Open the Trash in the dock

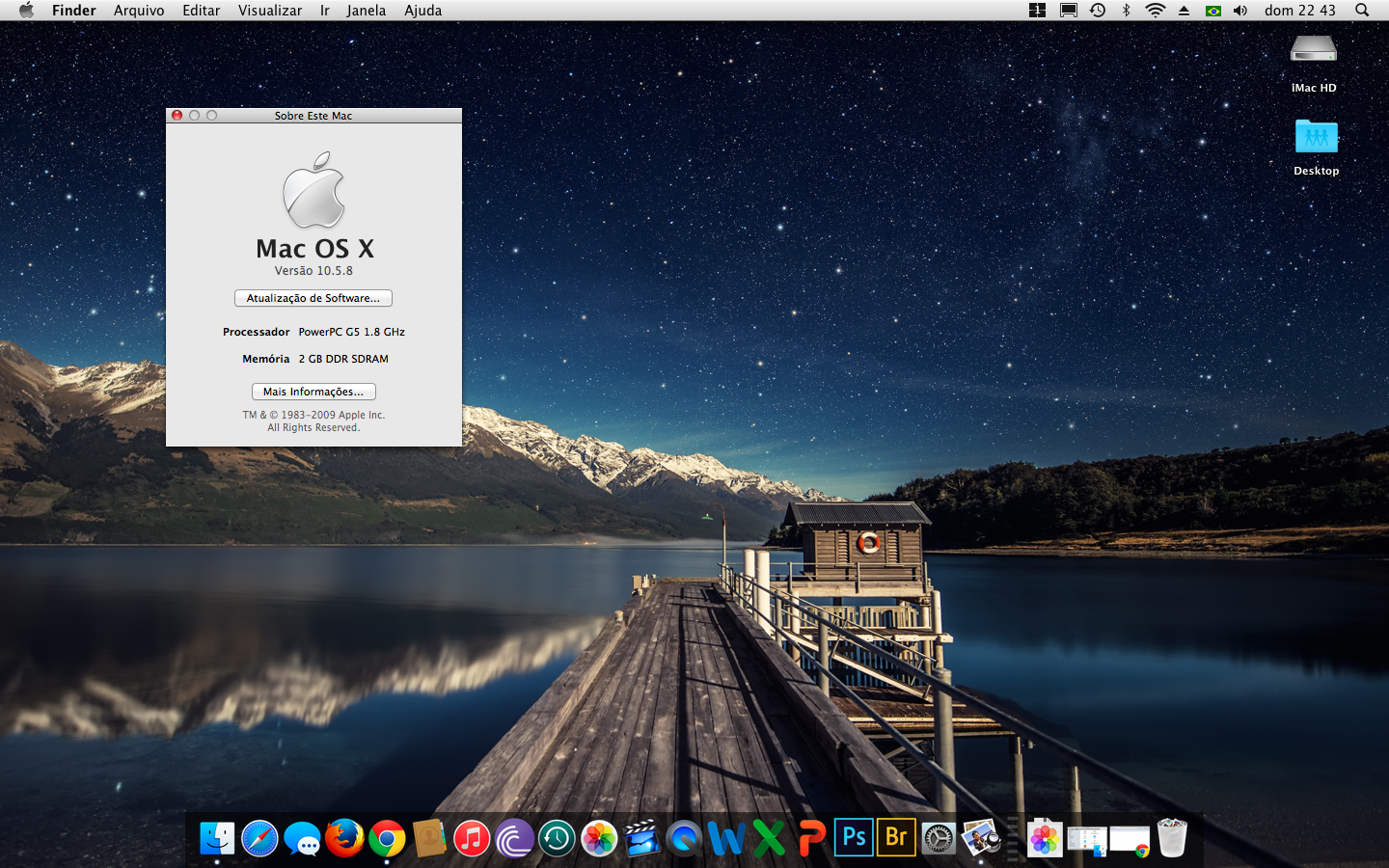1172,838
